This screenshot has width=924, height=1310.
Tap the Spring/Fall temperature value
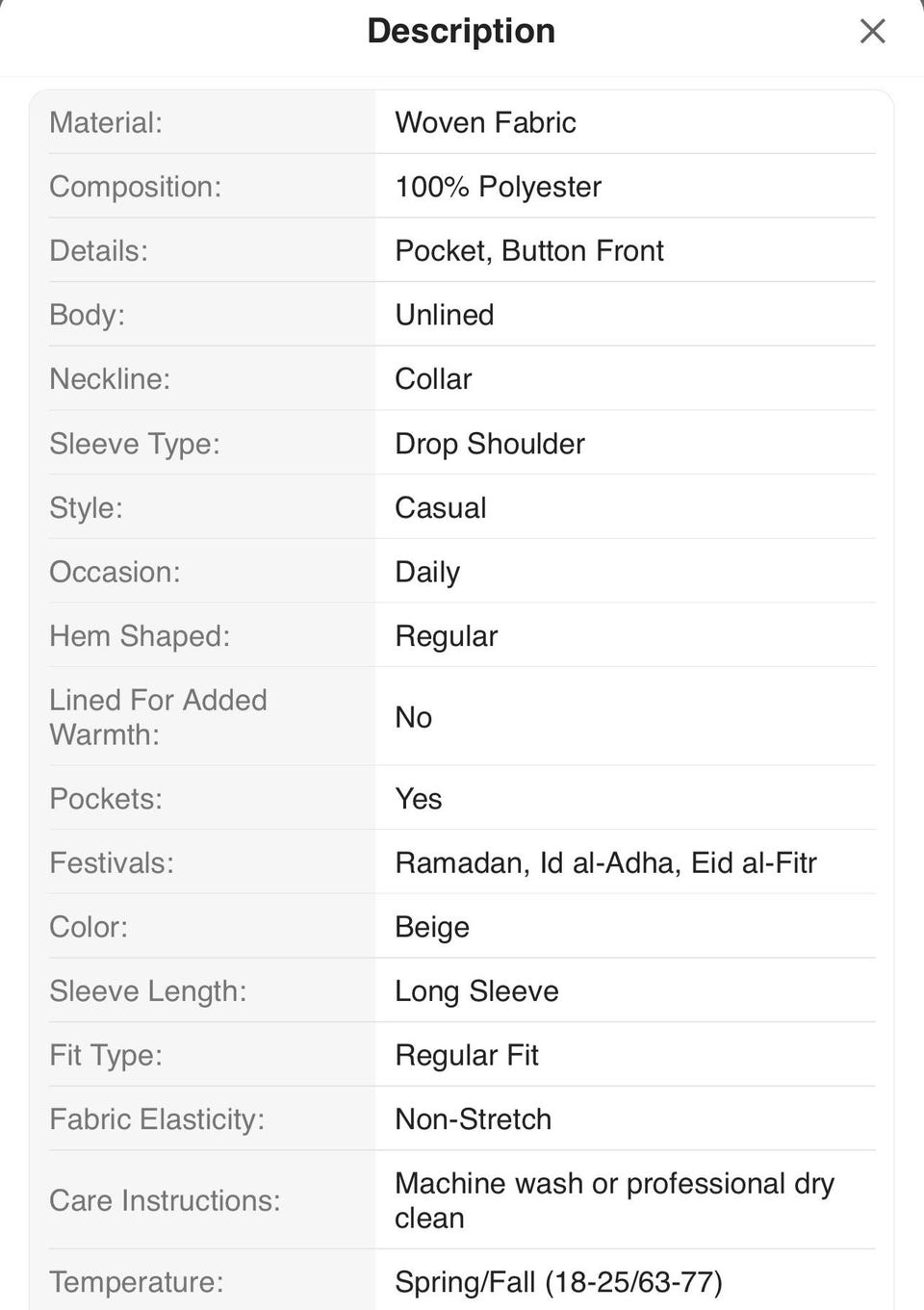[x=558, y=1282]
